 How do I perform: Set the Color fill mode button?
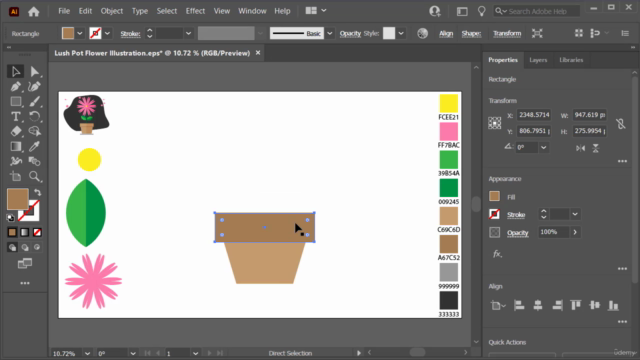pos(12,232)
